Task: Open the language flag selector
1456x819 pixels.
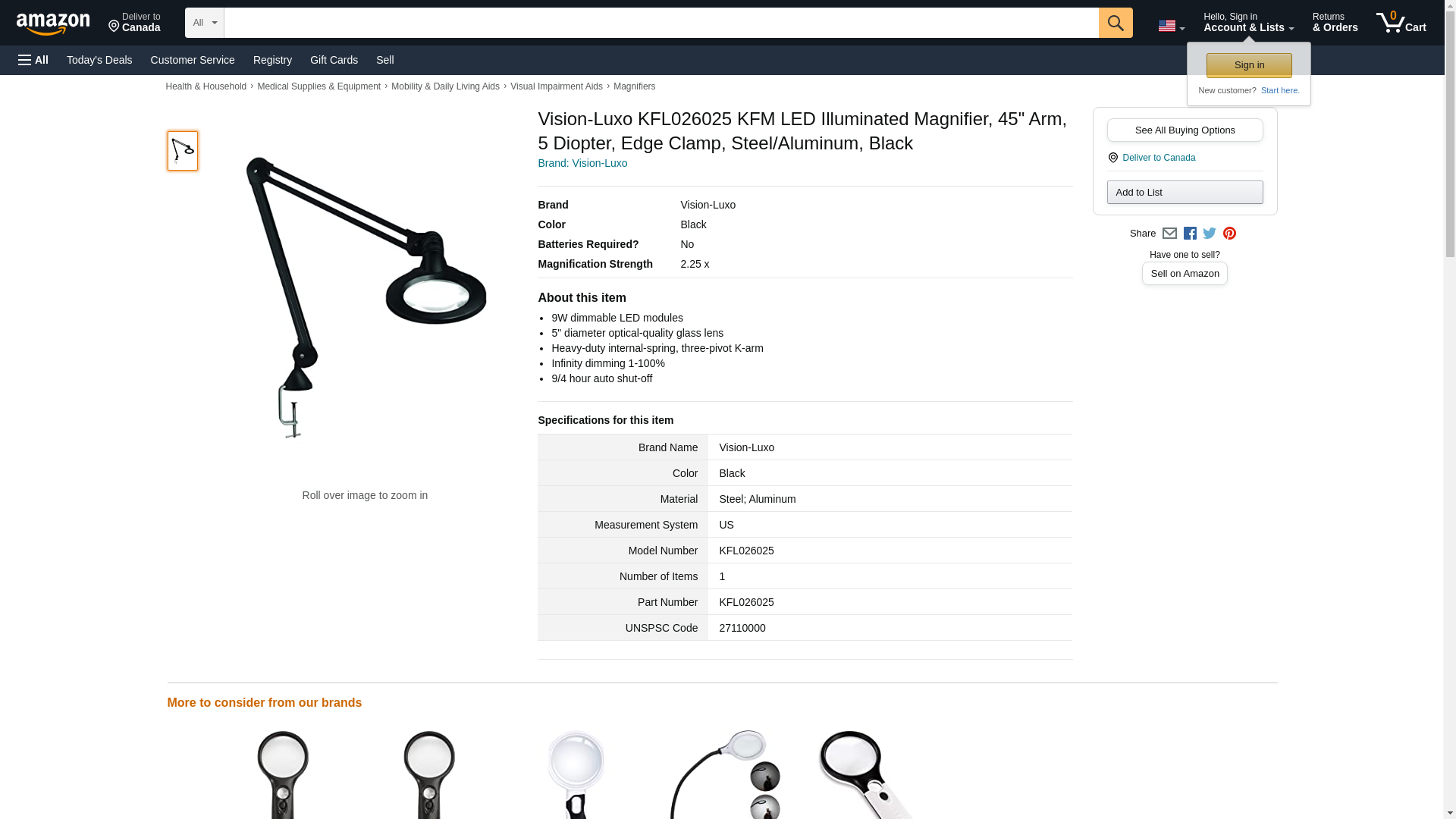Action: [1171, 26]
